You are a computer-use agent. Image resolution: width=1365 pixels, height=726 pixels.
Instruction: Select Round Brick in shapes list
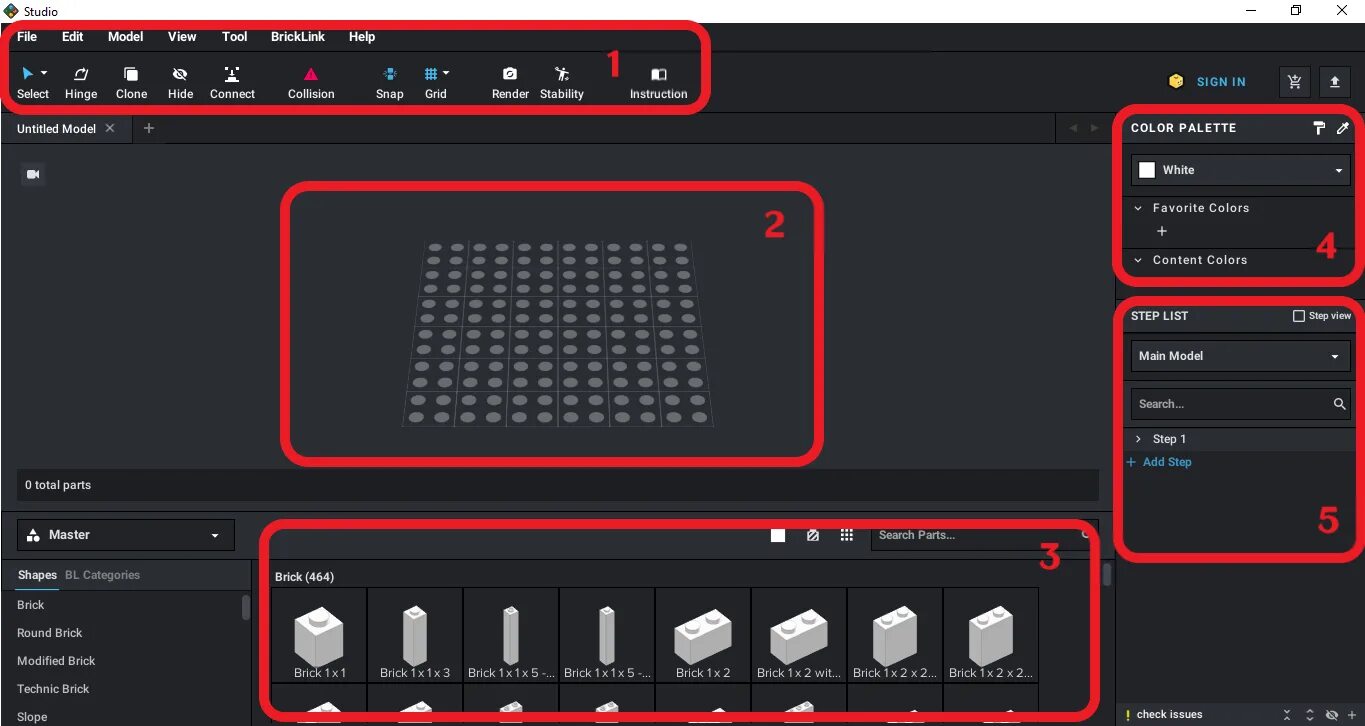point(50,633)
